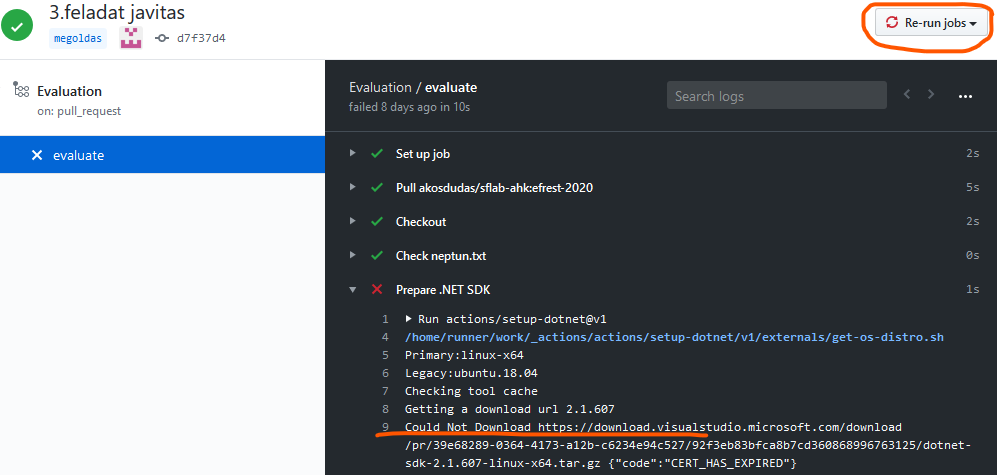Go to next search result arrow
This screenshot has height=475, width=997.
tap(931, 95)
